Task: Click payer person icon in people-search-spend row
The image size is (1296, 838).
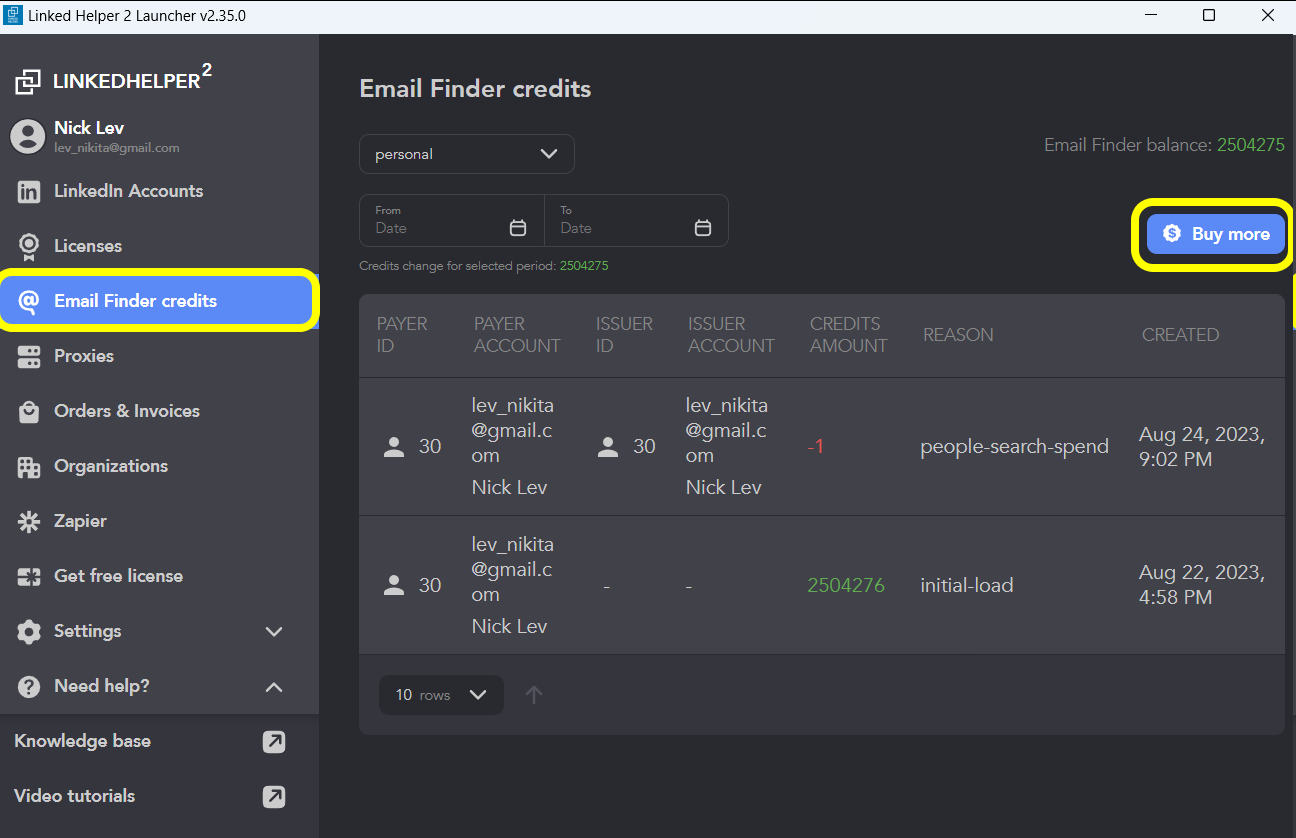Action: 394,446
